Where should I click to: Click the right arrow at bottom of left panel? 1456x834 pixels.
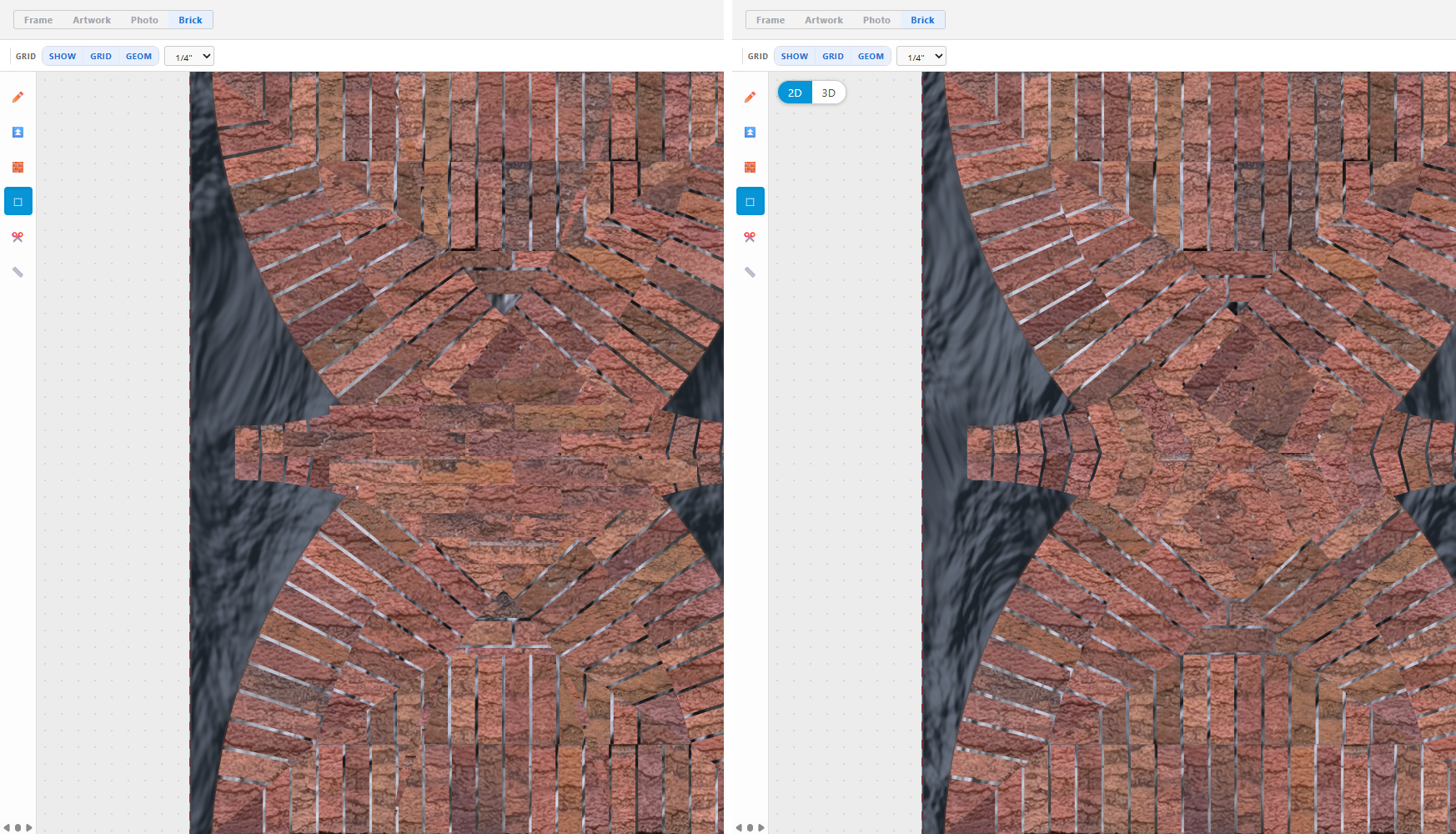pos(29,827)
